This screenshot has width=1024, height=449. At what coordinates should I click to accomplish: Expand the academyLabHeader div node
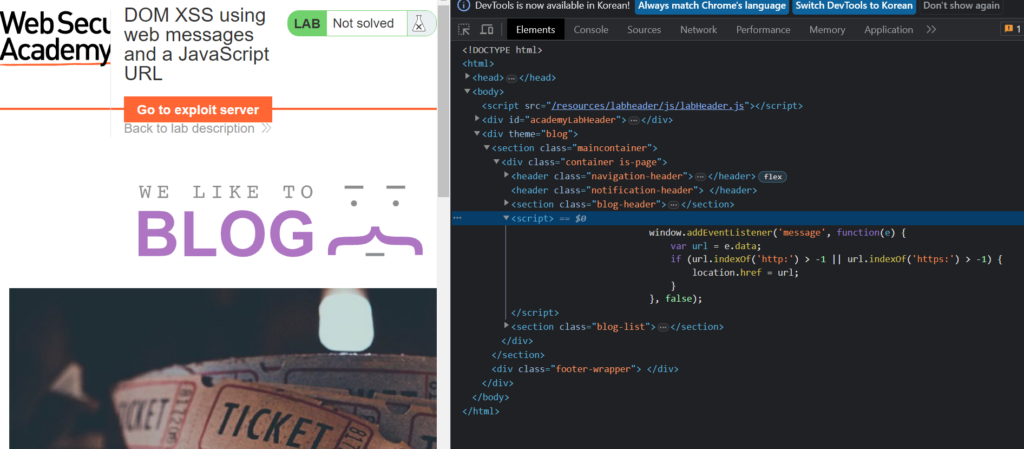[x=477, y=119]
